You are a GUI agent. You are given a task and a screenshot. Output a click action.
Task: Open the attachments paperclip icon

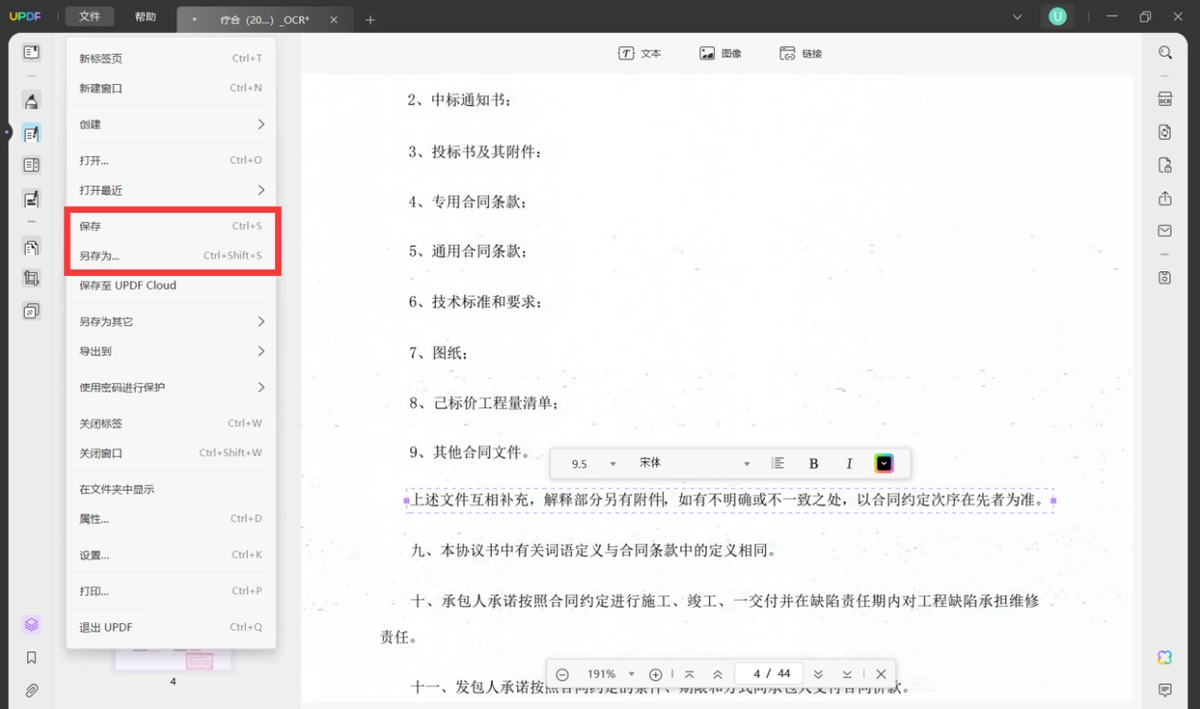coord(31,690)
